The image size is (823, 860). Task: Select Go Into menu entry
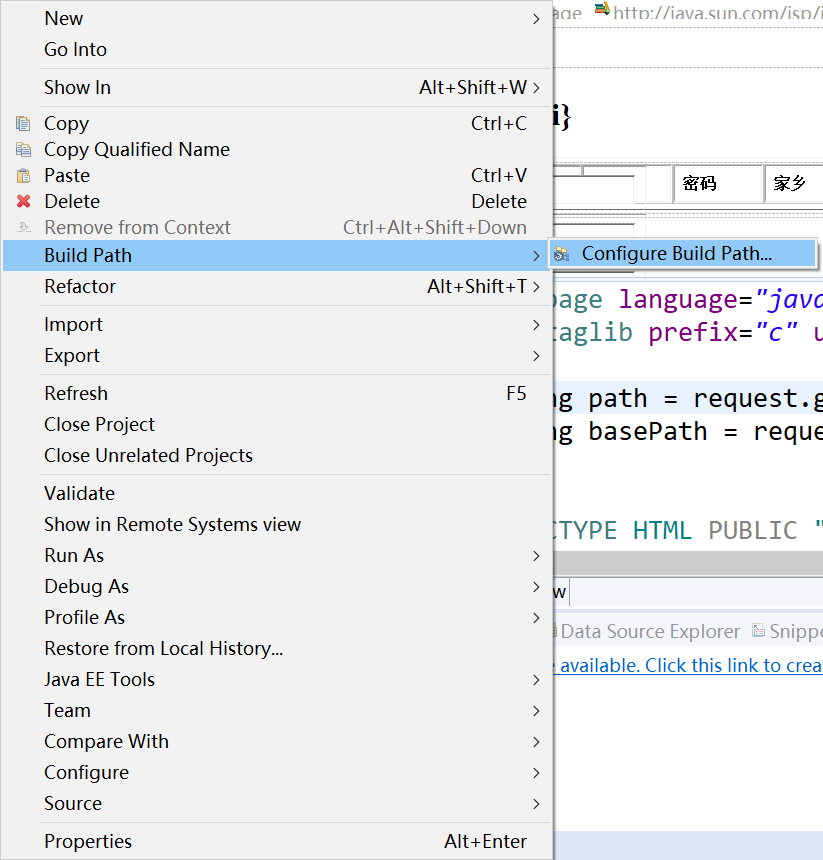(277, 50)
